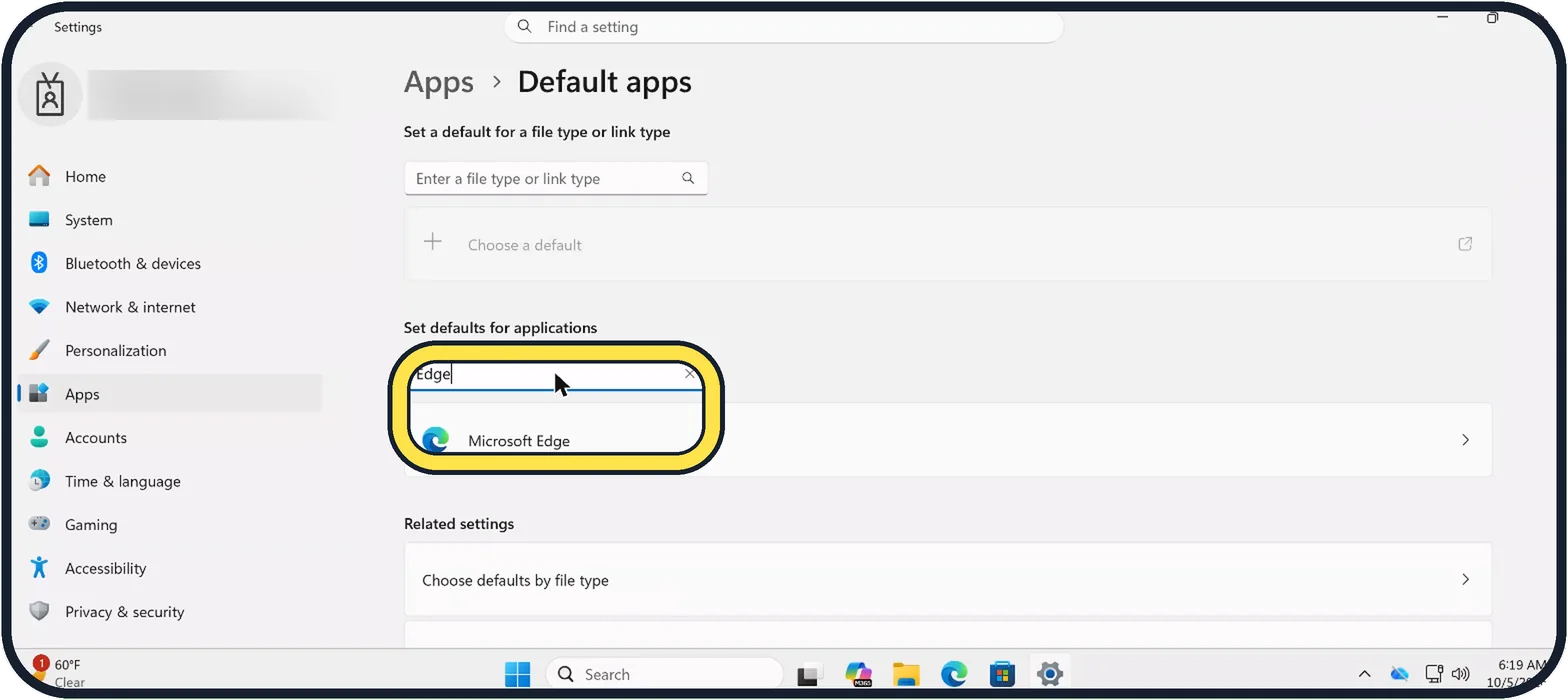The image size is (1568, 700).
Task: Click the Accessibility figure icon
Action: pos(39,567)
